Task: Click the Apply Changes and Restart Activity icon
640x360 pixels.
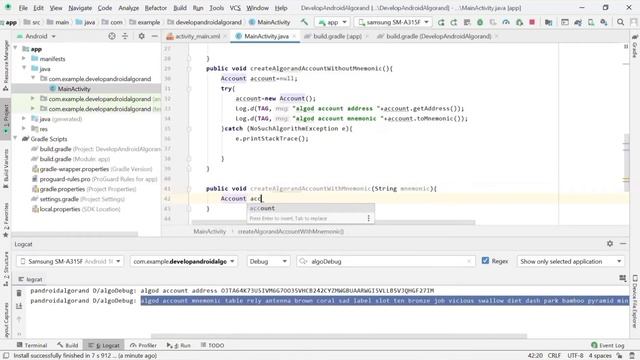Action: tap(454, 22)
